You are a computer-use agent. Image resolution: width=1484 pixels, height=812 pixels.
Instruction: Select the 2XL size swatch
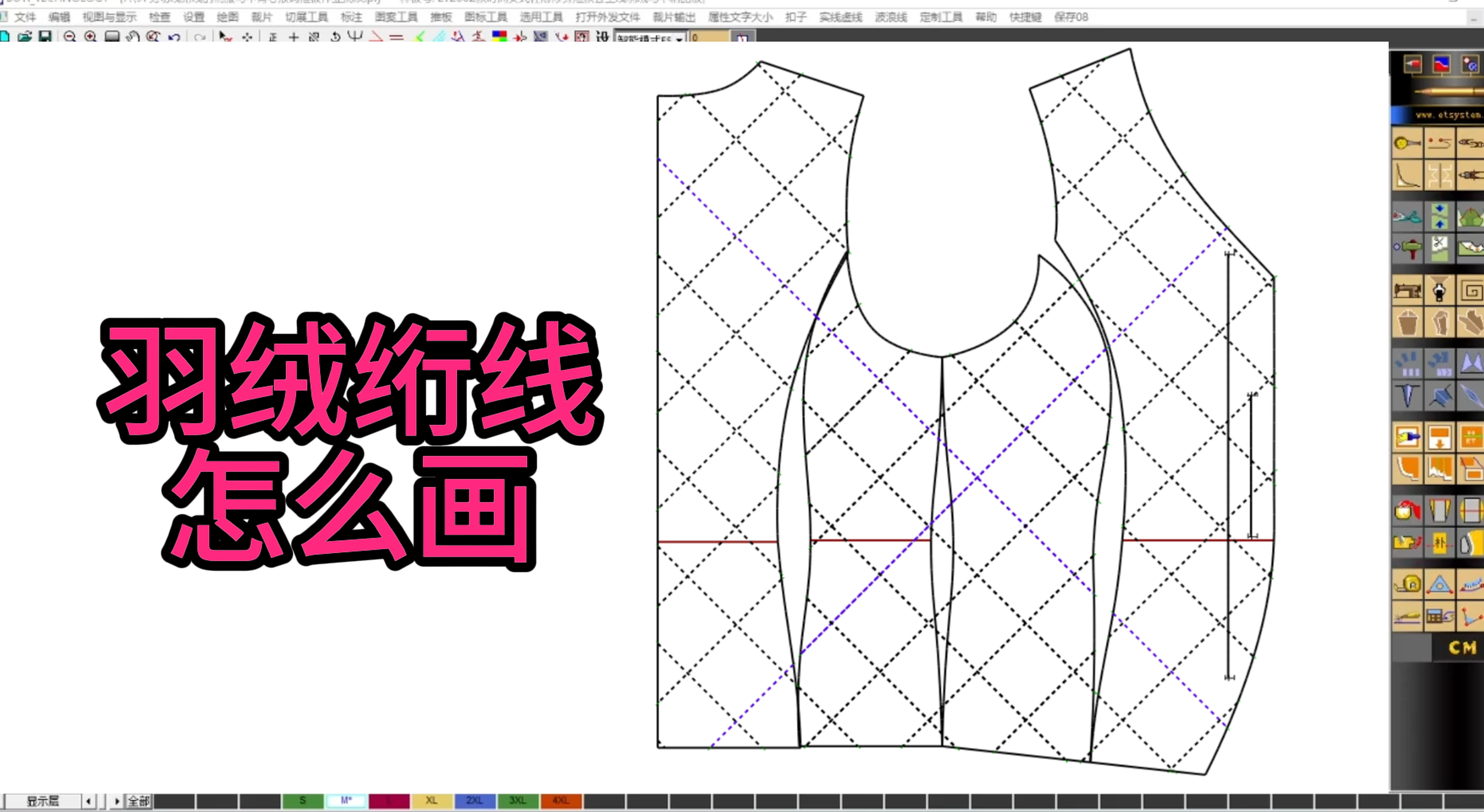[x=475, y=801]
